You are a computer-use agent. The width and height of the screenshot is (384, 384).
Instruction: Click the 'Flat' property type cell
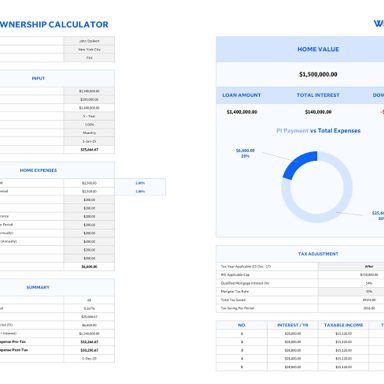pyautogui.click(x=89, y=58)
